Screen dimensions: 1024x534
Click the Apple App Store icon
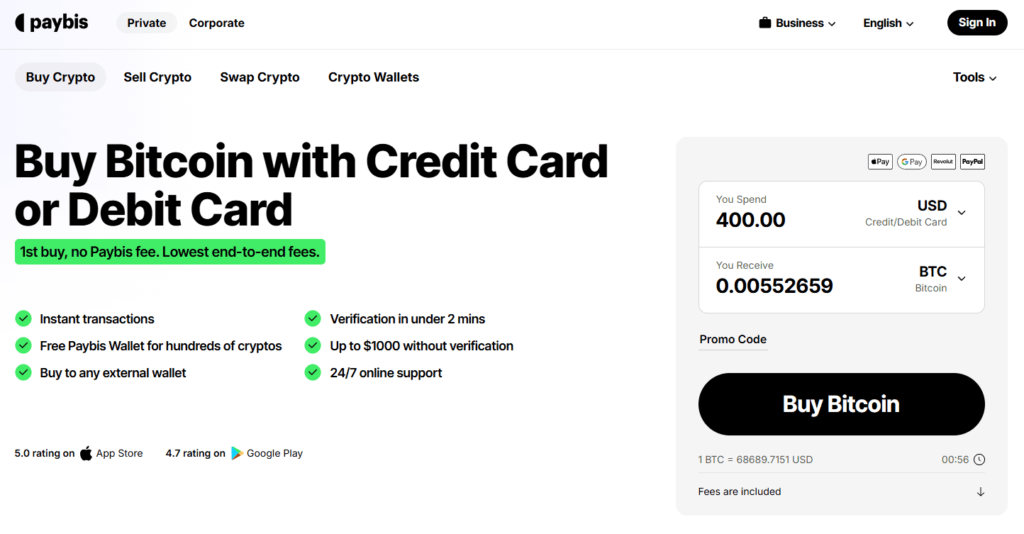pyautogui.click(x=86, y=453)
